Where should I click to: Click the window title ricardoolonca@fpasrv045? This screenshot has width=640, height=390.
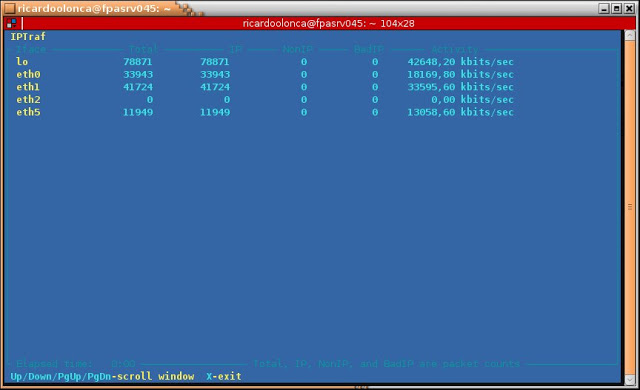(x=94, y=8)
